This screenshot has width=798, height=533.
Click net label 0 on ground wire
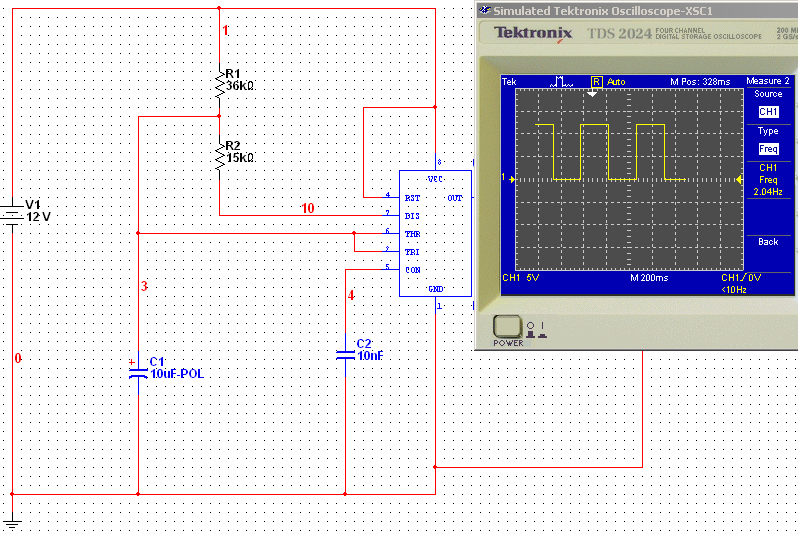[18, 358]
